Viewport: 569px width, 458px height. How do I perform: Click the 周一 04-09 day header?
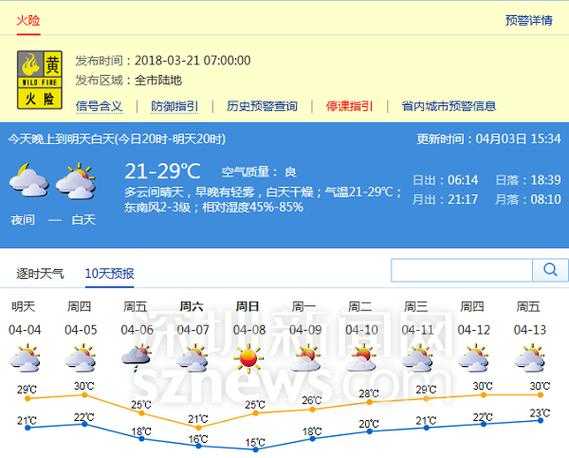pyautogui.click(x=305, y=318)
